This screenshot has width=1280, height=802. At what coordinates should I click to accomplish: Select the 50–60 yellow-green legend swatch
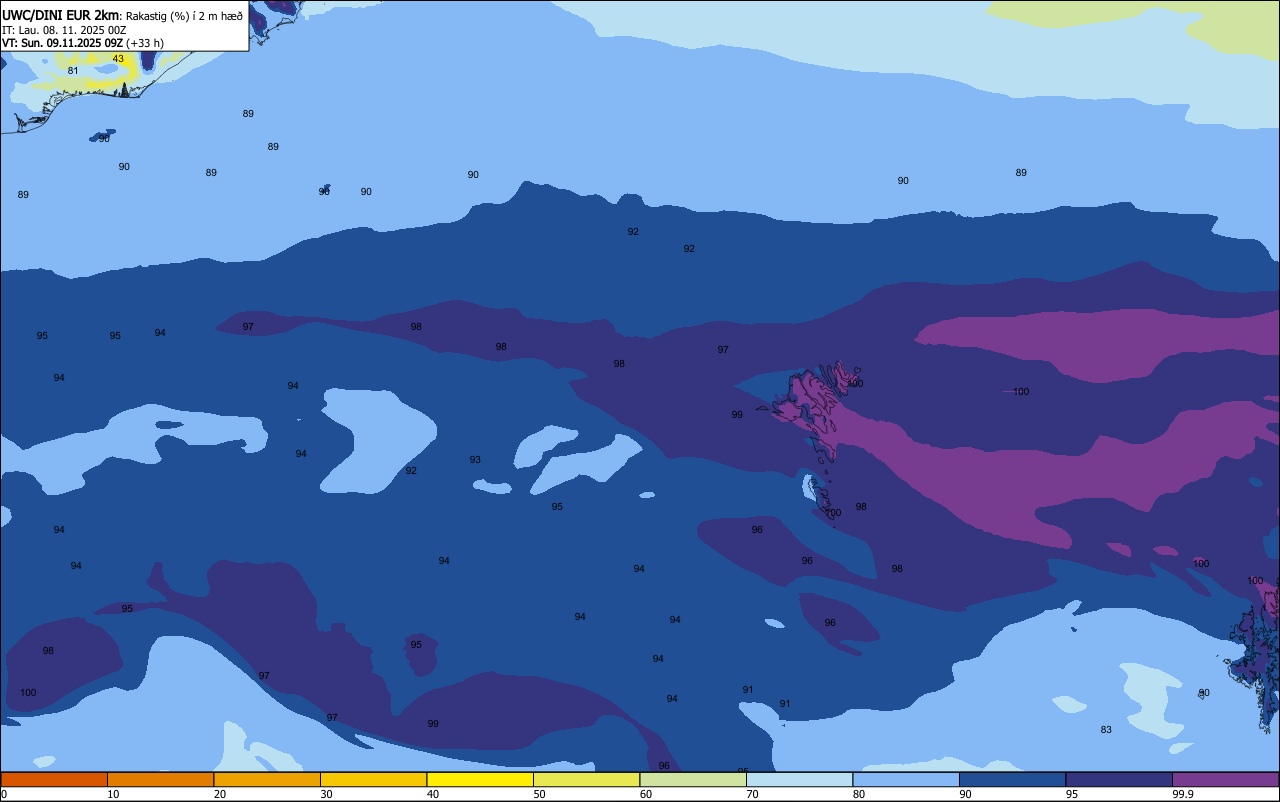click(x=586, y=779)
